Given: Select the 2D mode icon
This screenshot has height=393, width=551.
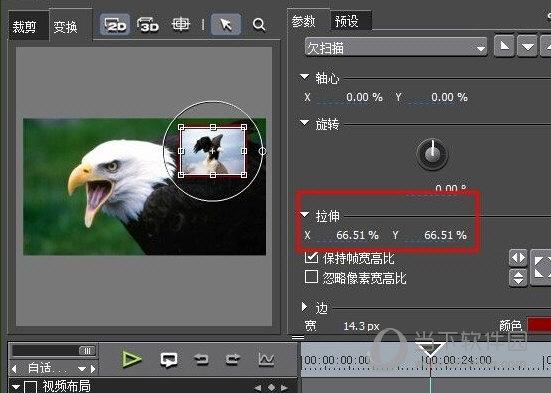Looking at the screenshot, I should pos(115,24).
